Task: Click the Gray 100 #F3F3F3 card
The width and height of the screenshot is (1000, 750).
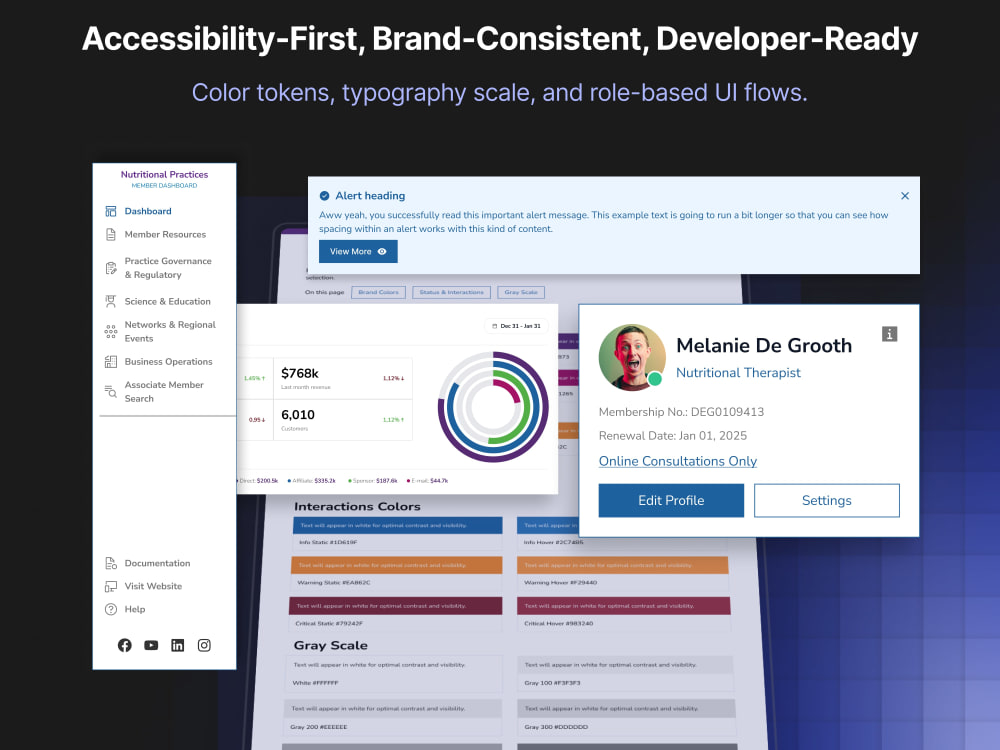Action: [x=625, y=674]
